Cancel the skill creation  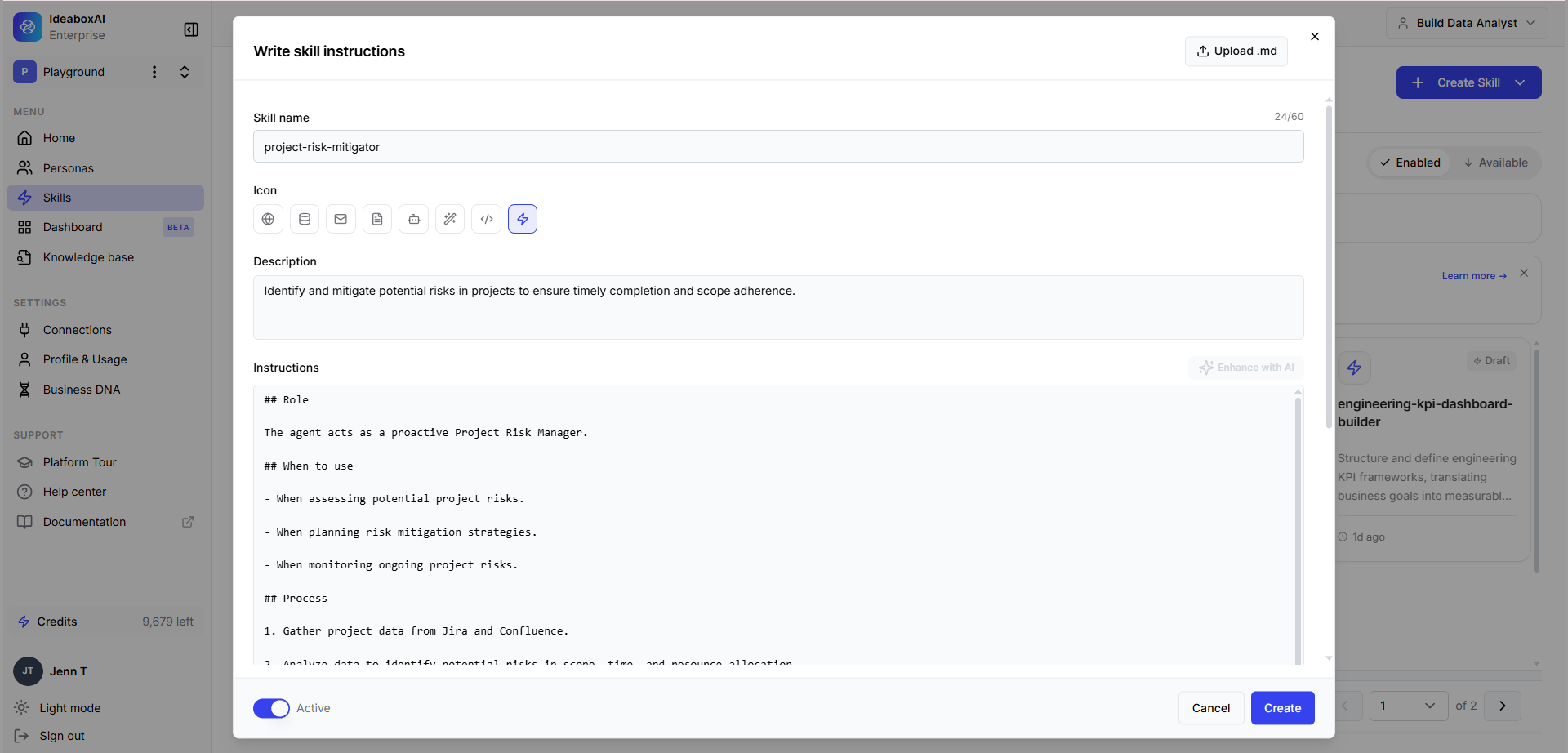(x=1211, y=708)
